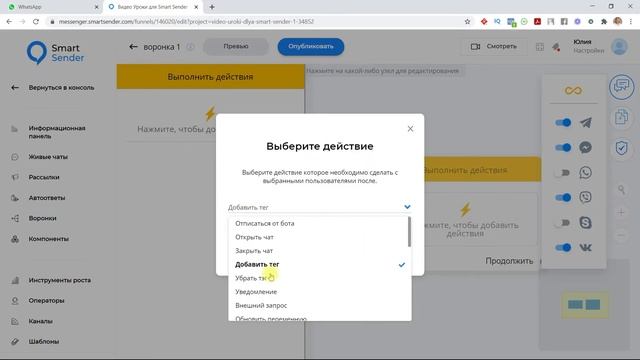
Task: Click the Настройки link under Юлия
Action: click(x=588, y=51)
